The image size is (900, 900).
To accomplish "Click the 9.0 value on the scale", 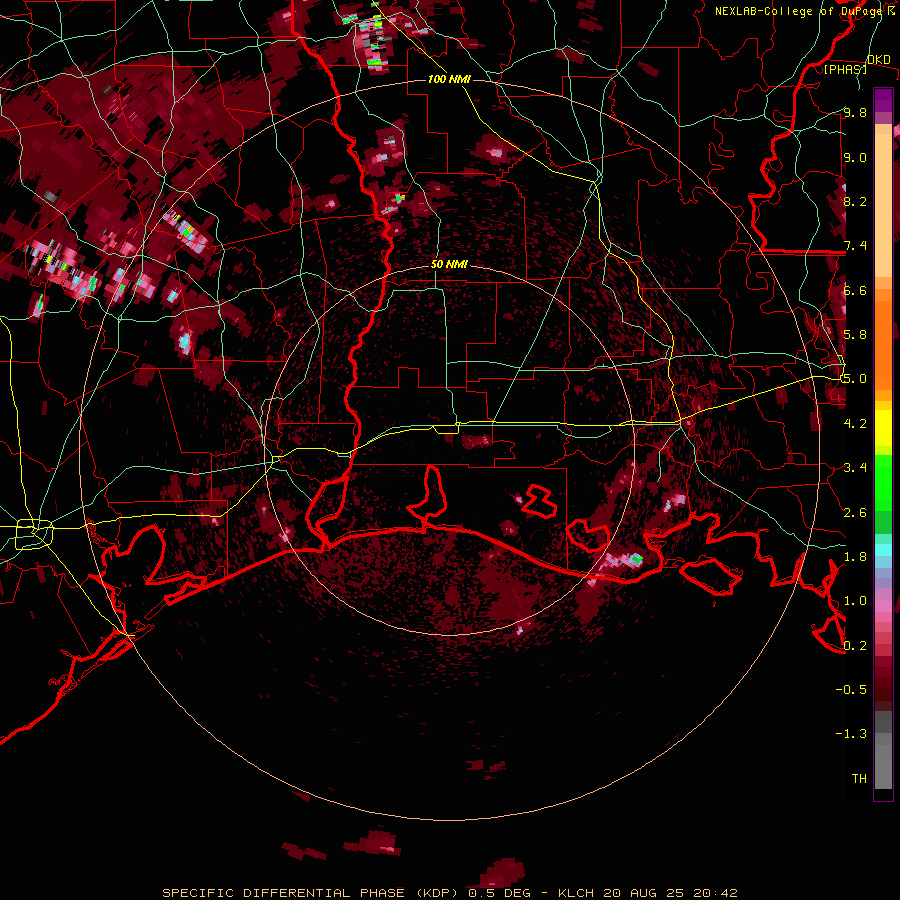I will click(x=855, y=157).
